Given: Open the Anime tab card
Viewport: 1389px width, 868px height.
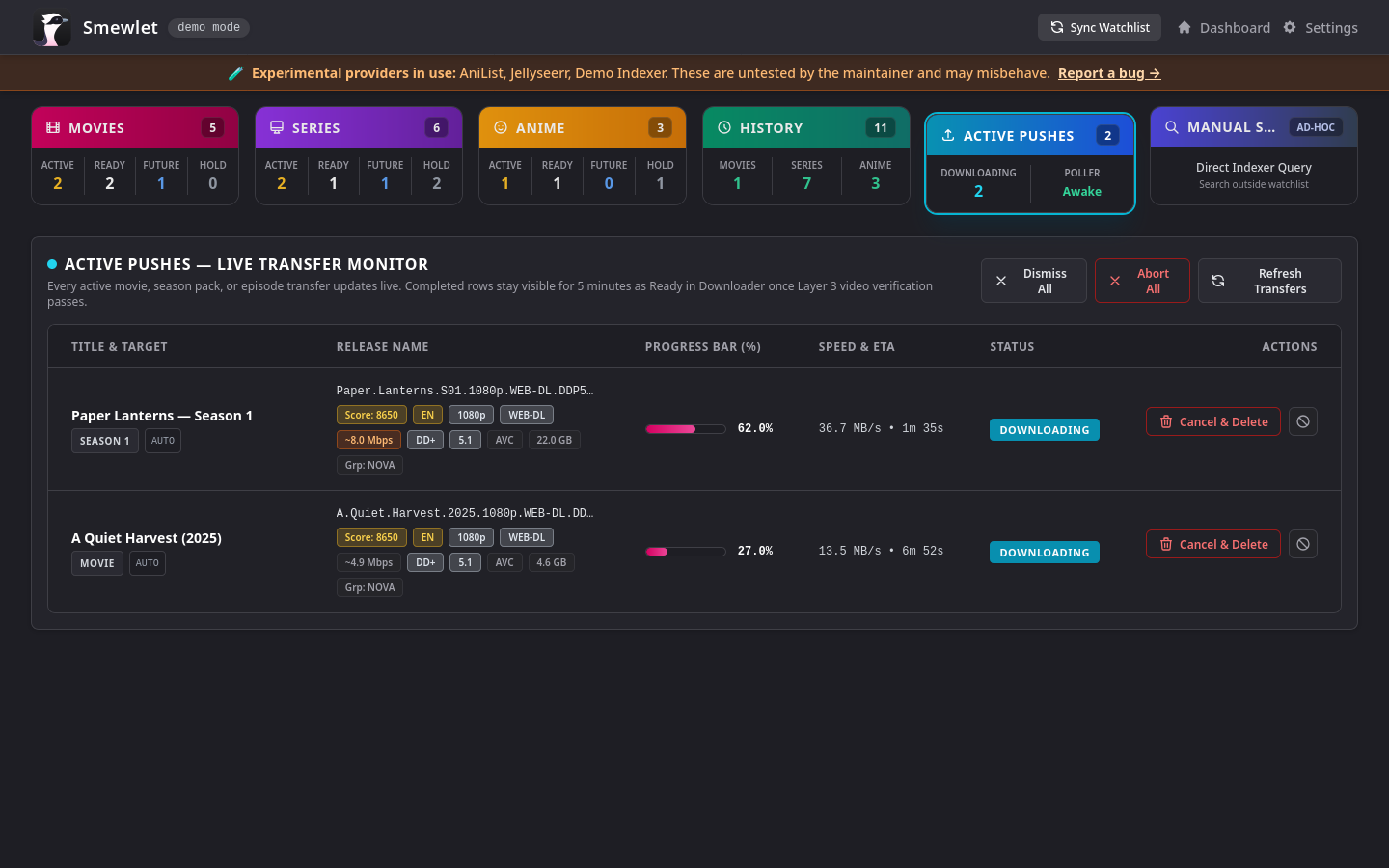Looking at the screenshot, I should click(x=583, y=155).
